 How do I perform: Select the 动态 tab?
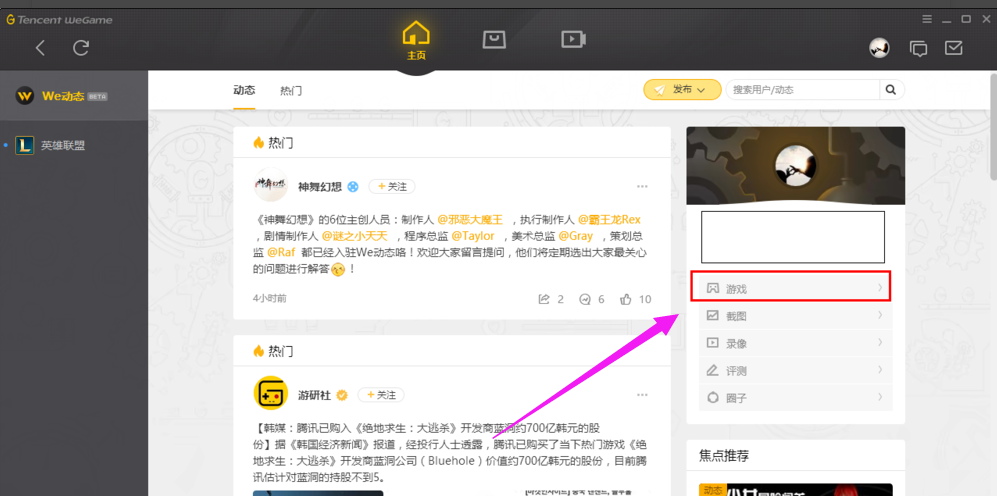pyautogui.click(x=244, y=90)
